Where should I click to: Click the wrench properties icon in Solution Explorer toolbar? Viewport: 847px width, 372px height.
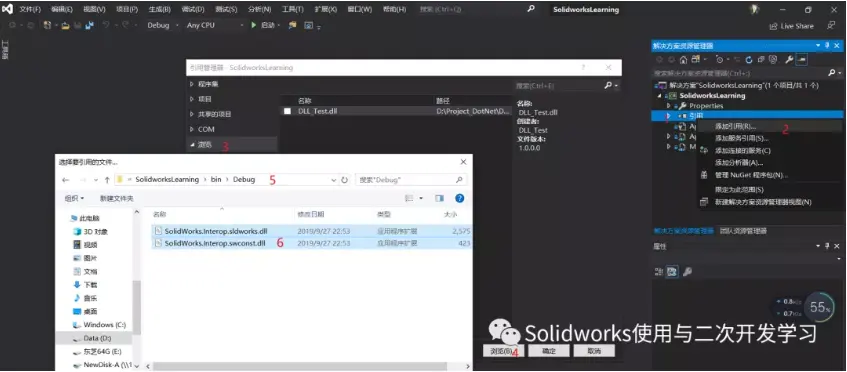tap(789, 59)
